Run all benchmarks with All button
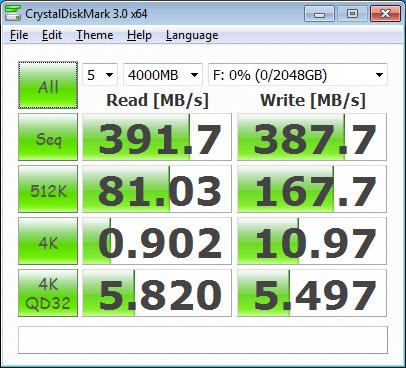The image size is (406, 368). point(48,85)
